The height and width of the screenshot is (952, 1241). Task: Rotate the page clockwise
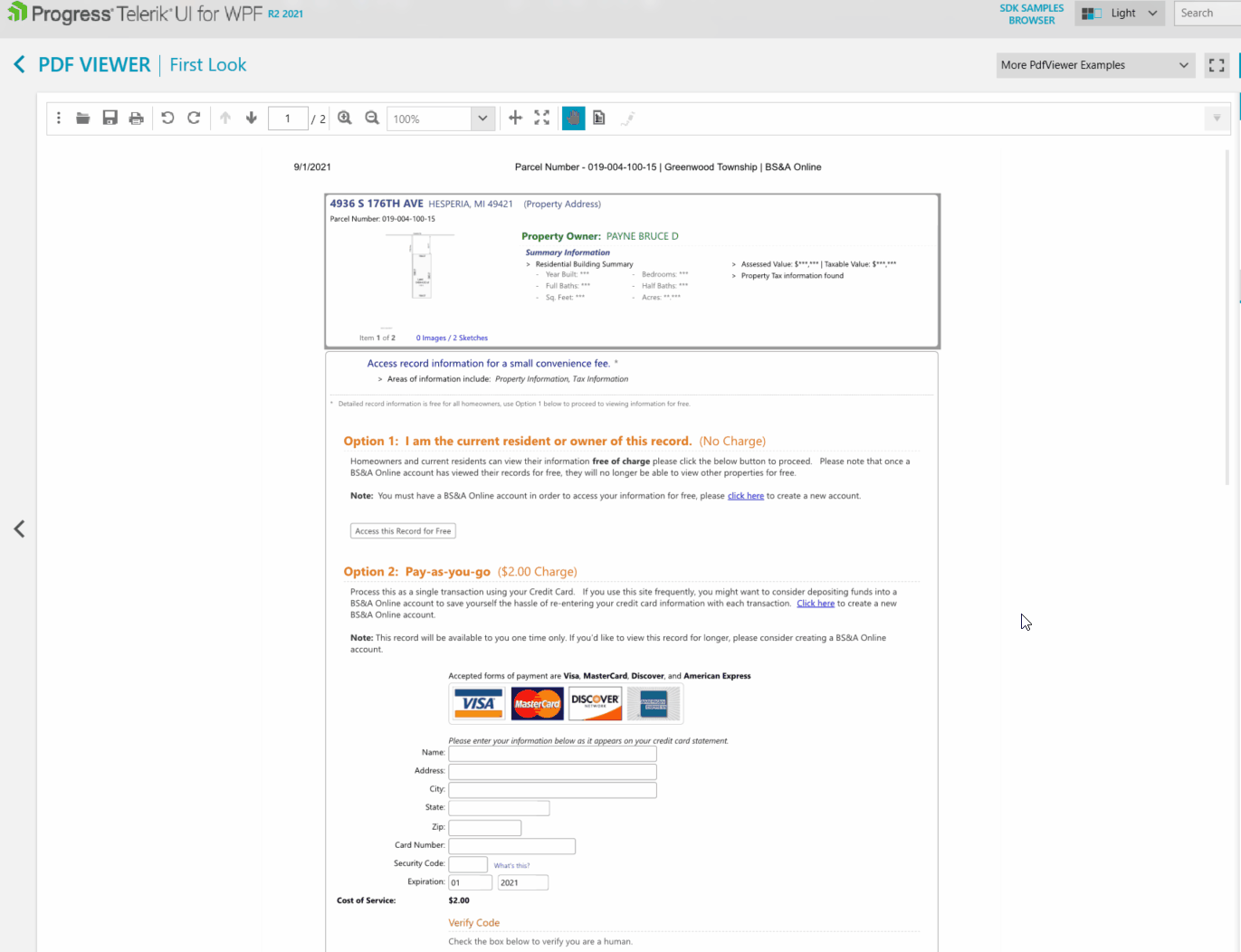click(194, 119)
